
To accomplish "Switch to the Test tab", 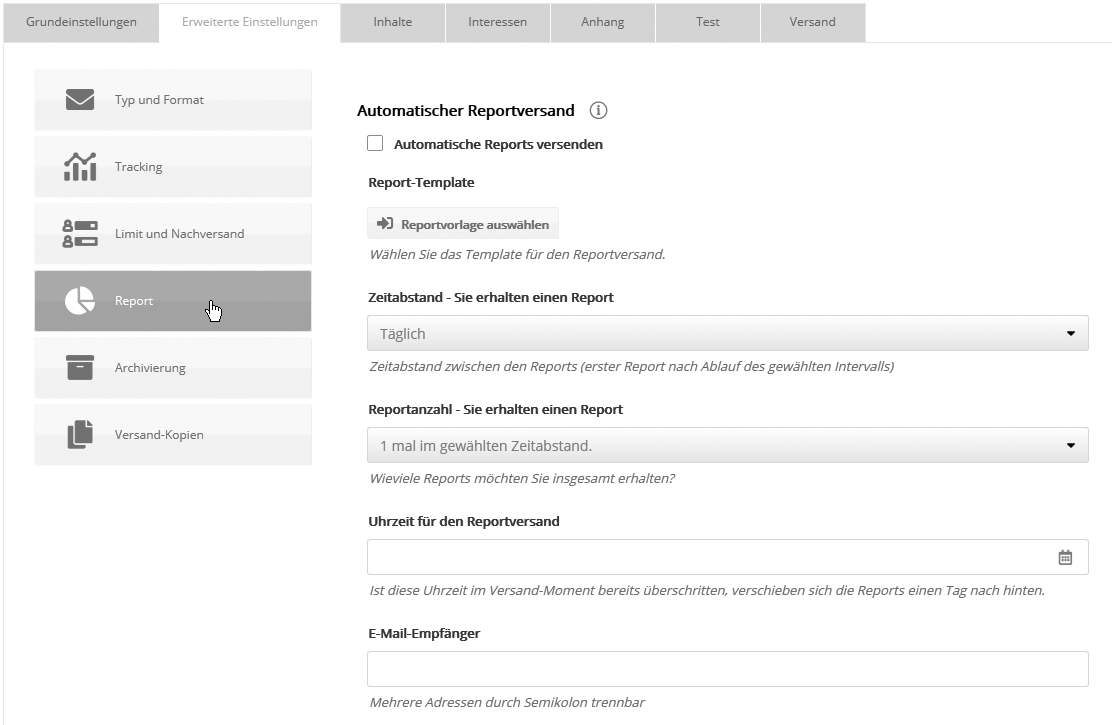I will (707, 22).
